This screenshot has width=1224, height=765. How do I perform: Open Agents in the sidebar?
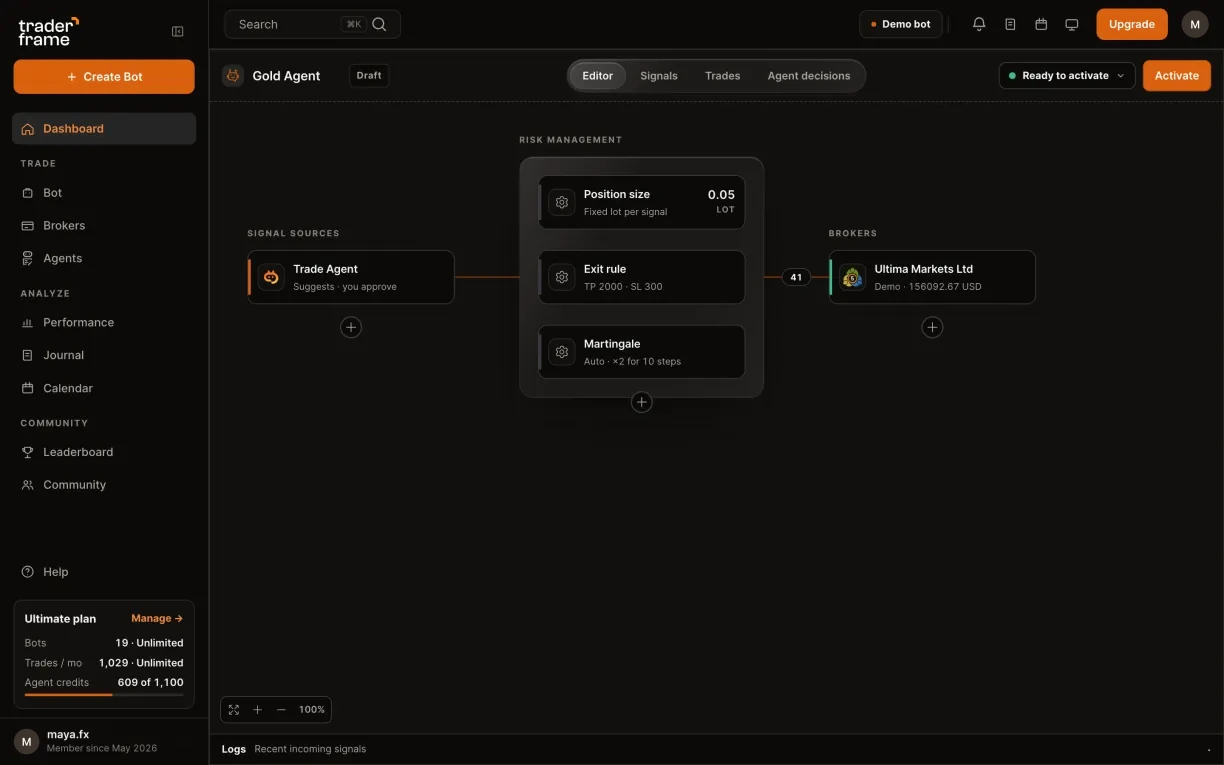104,258
